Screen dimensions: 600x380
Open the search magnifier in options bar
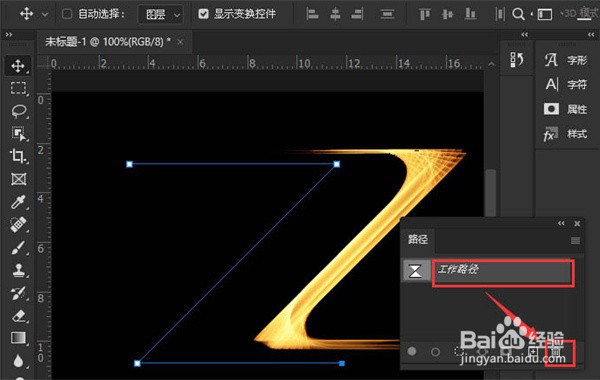tap(518, 15)
